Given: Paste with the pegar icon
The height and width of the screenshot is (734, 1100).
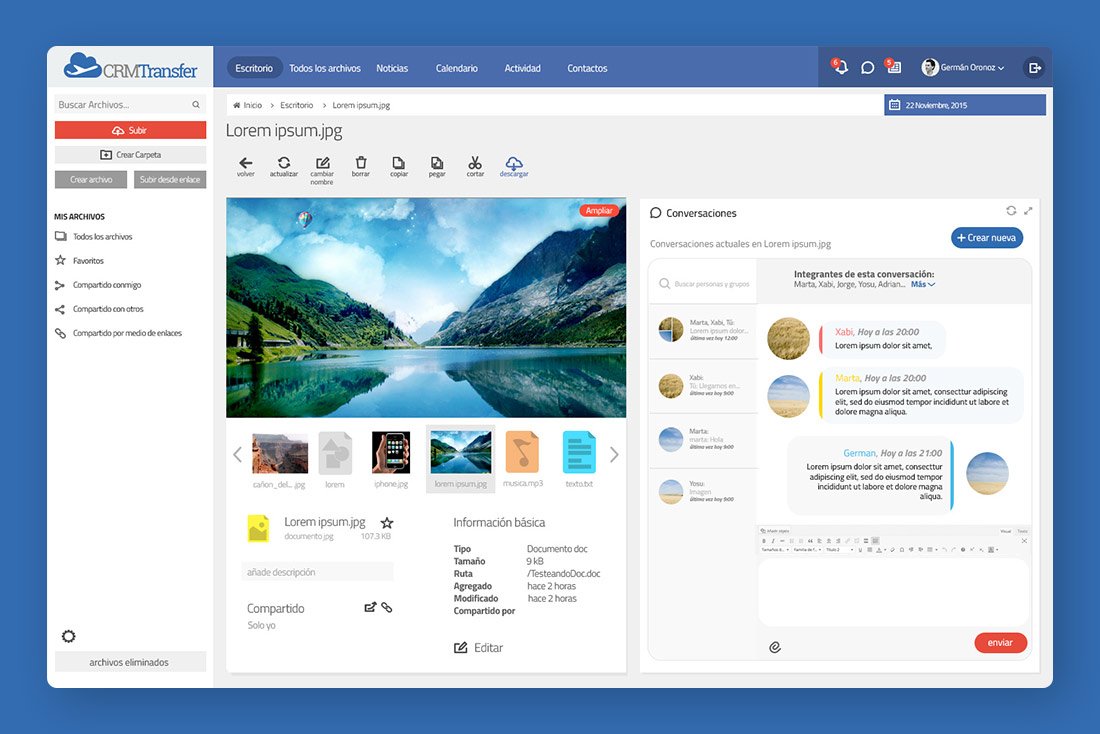Looking at the screenshot, I should pyautogui.click(x=437, y=163).
